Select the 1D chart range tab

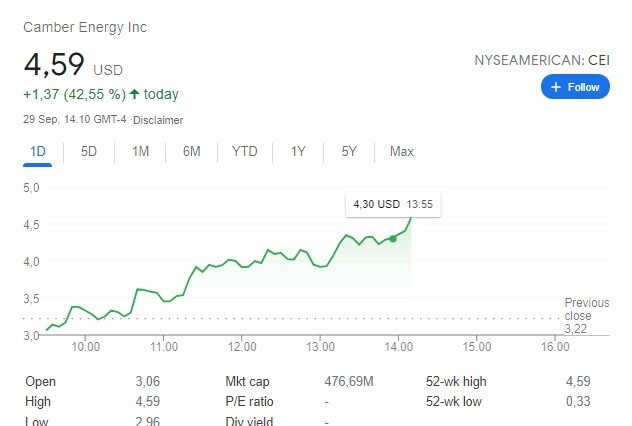click(x=39, y=152)
